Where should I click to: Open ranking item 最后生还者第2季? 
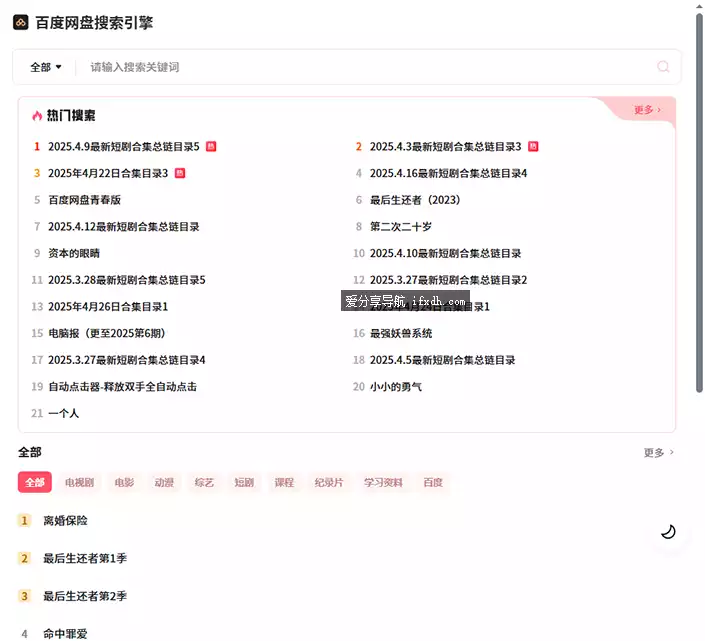tap(85, 596)
